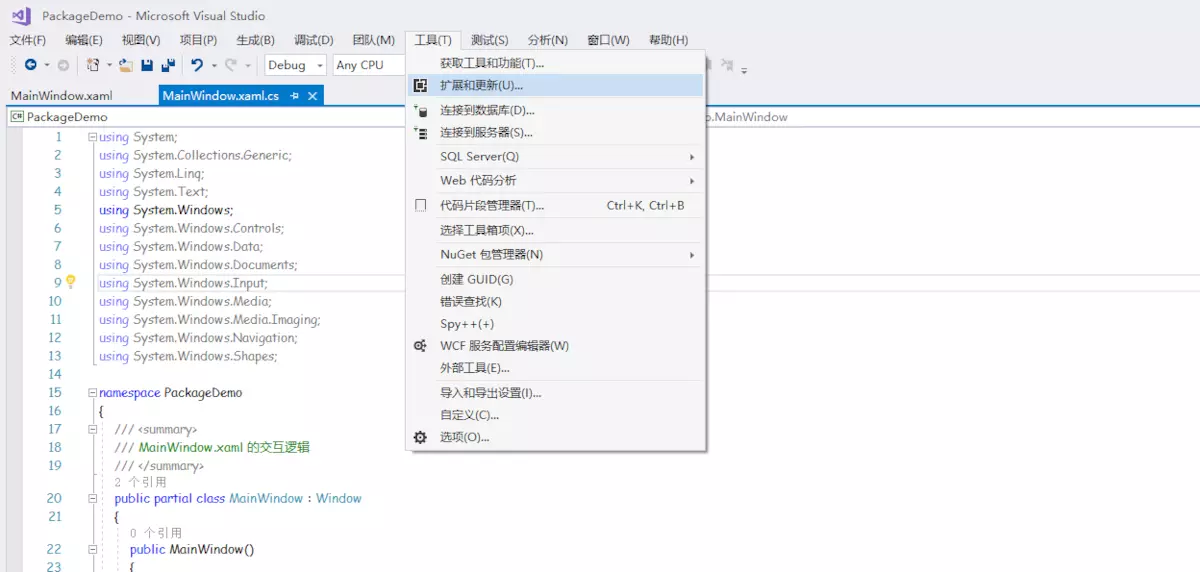Open the PackageDemo scope navigation dropdown
Image resolution: width=1200 pixels, height=572 pixels.
205,117
